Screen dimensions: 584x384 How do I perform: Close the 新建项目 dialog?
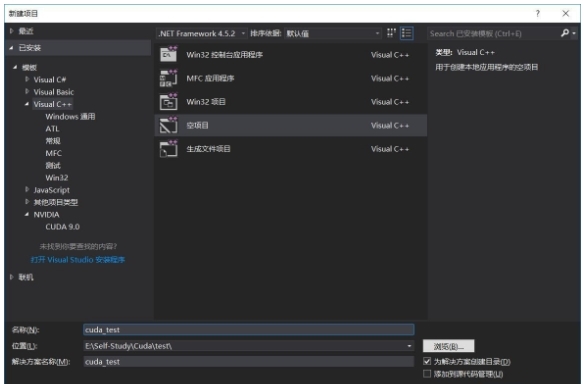pyautogui.click(x=565, y=13)
